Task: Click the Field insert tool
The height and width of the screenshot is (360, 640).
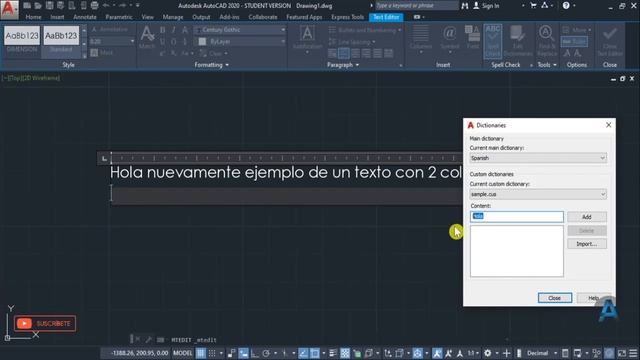Action: [473, 38]
